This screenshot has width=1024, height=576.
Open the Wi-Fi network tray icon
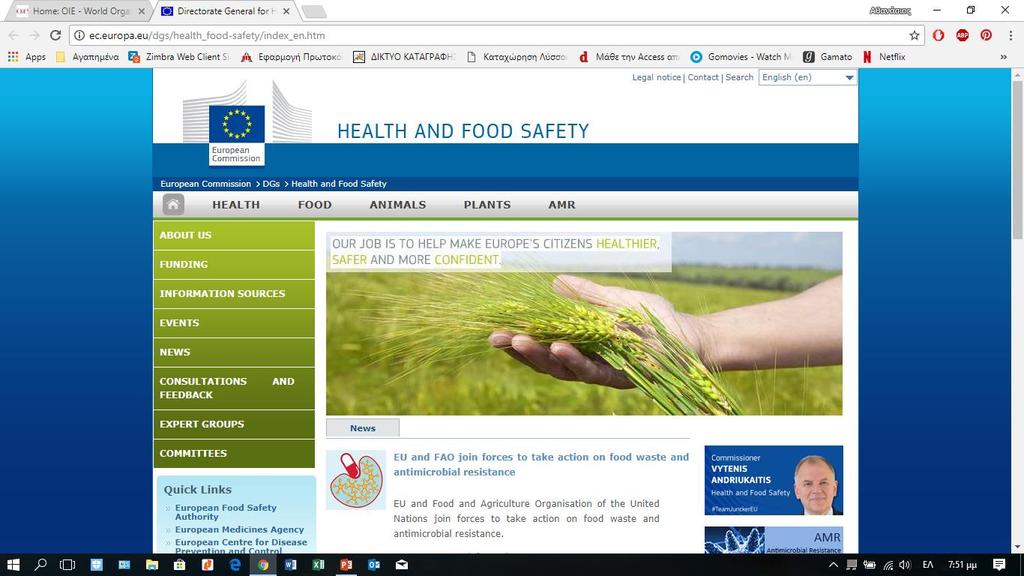[888, 564]
